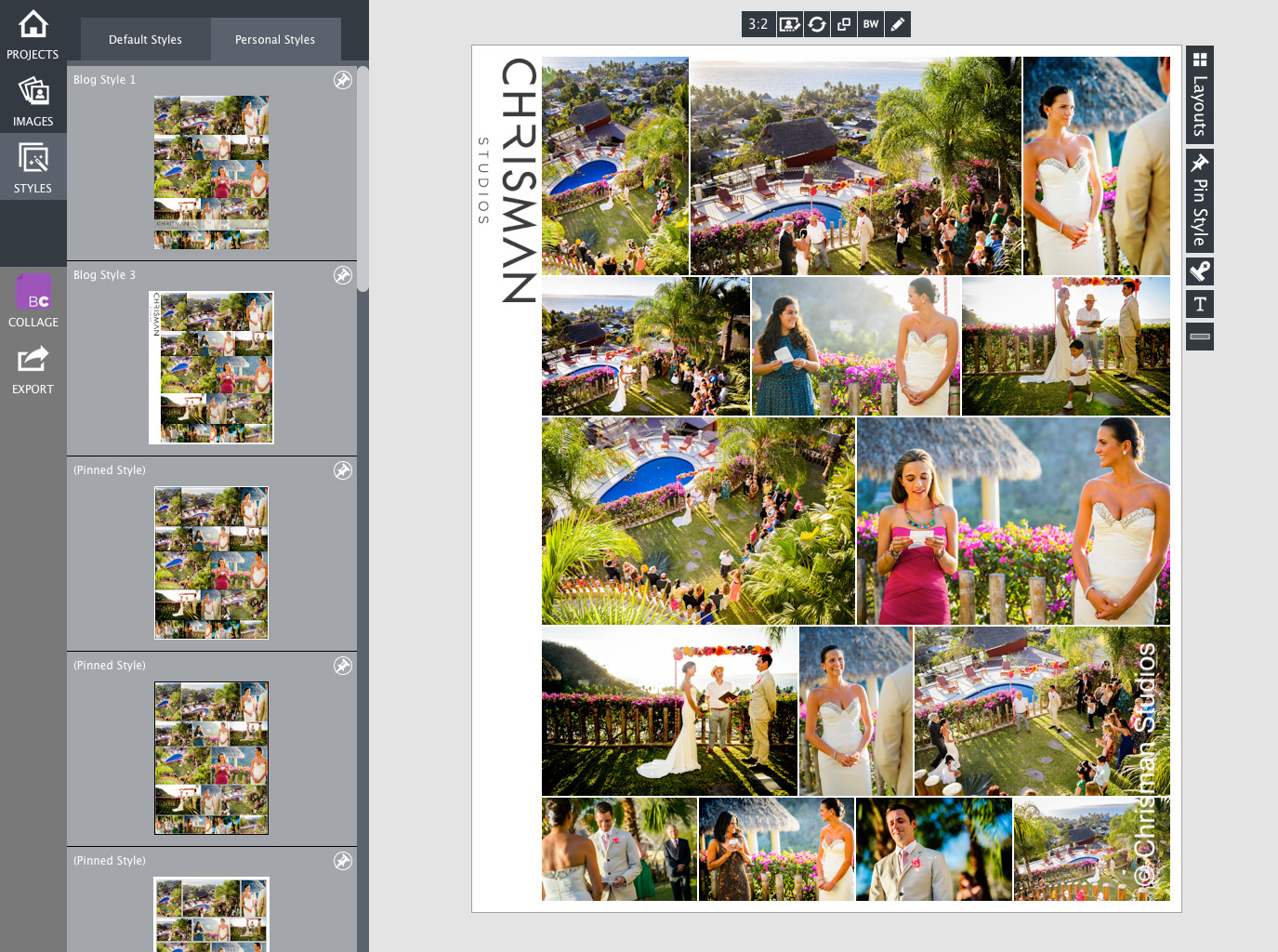Select the large aerial pool garden photo
Image resolution: width=1278 pixels, height=952 pixels.
pyautogui.click(x=698, y=521)
